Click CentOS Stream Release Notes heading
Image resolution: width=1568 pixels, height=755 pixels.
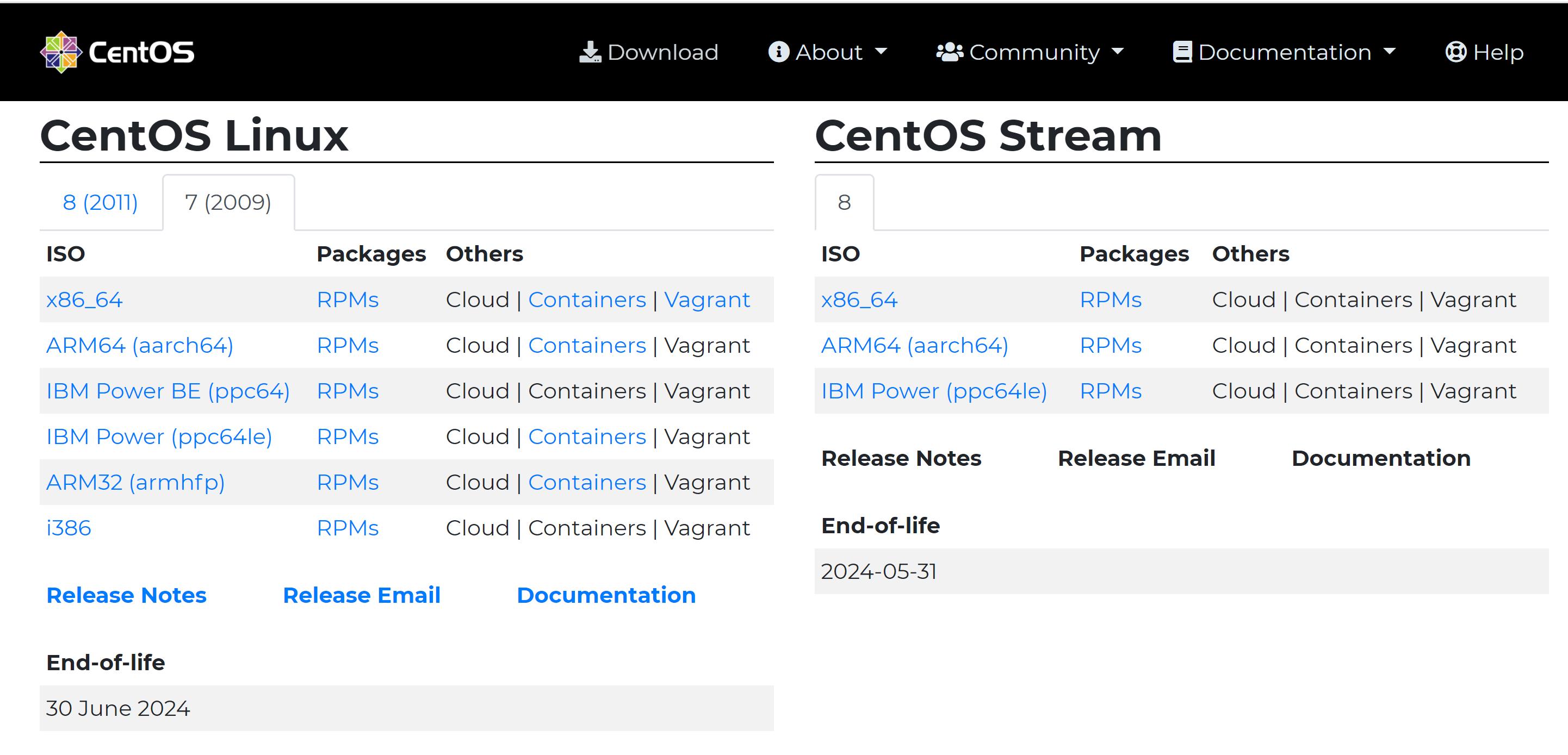click(x=902, y=458)
